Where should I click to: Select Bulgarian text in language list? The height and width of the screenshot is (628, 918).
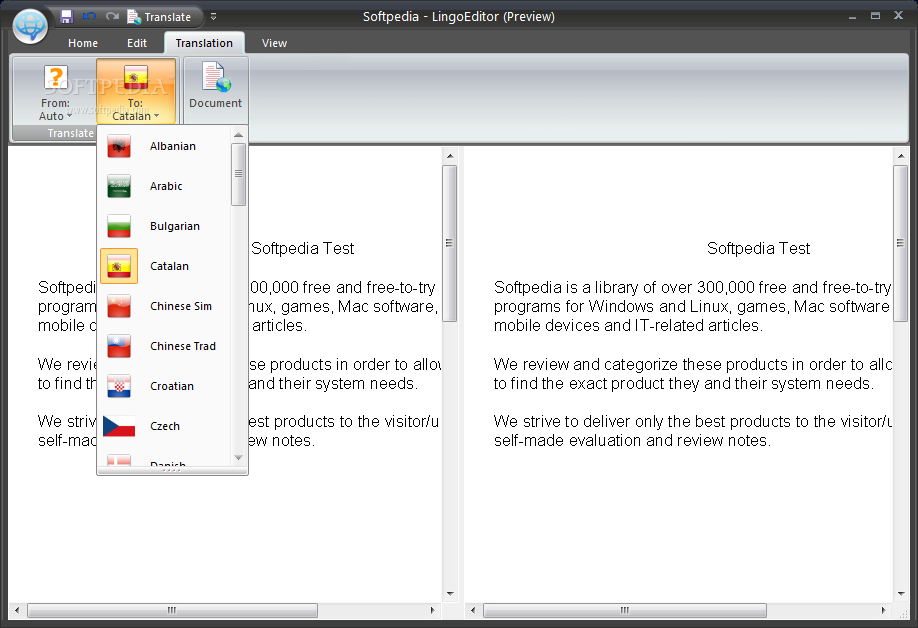[174, 226]
